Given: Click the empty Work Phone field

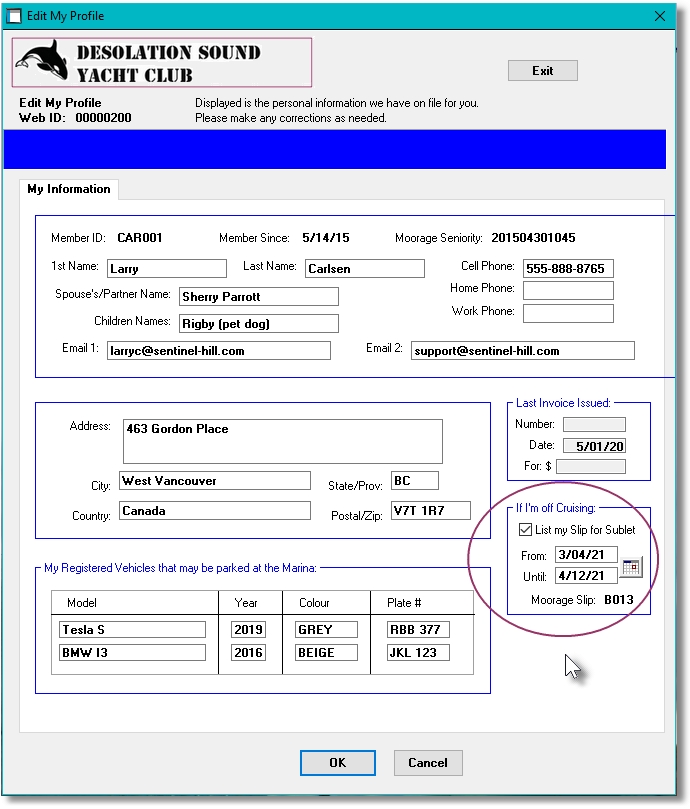Looking at the screenshot, I should (x=568, y=313).
